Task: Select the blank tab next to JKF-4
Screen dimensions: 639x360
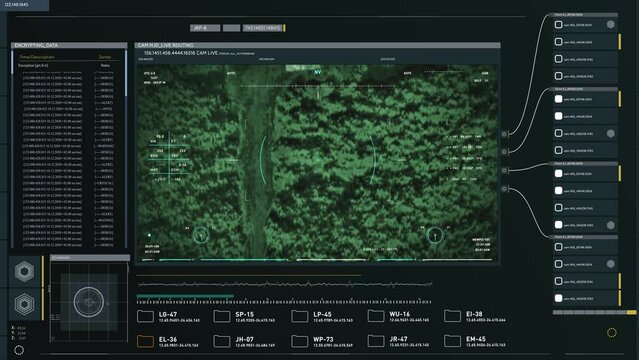Action: point(231,28)
